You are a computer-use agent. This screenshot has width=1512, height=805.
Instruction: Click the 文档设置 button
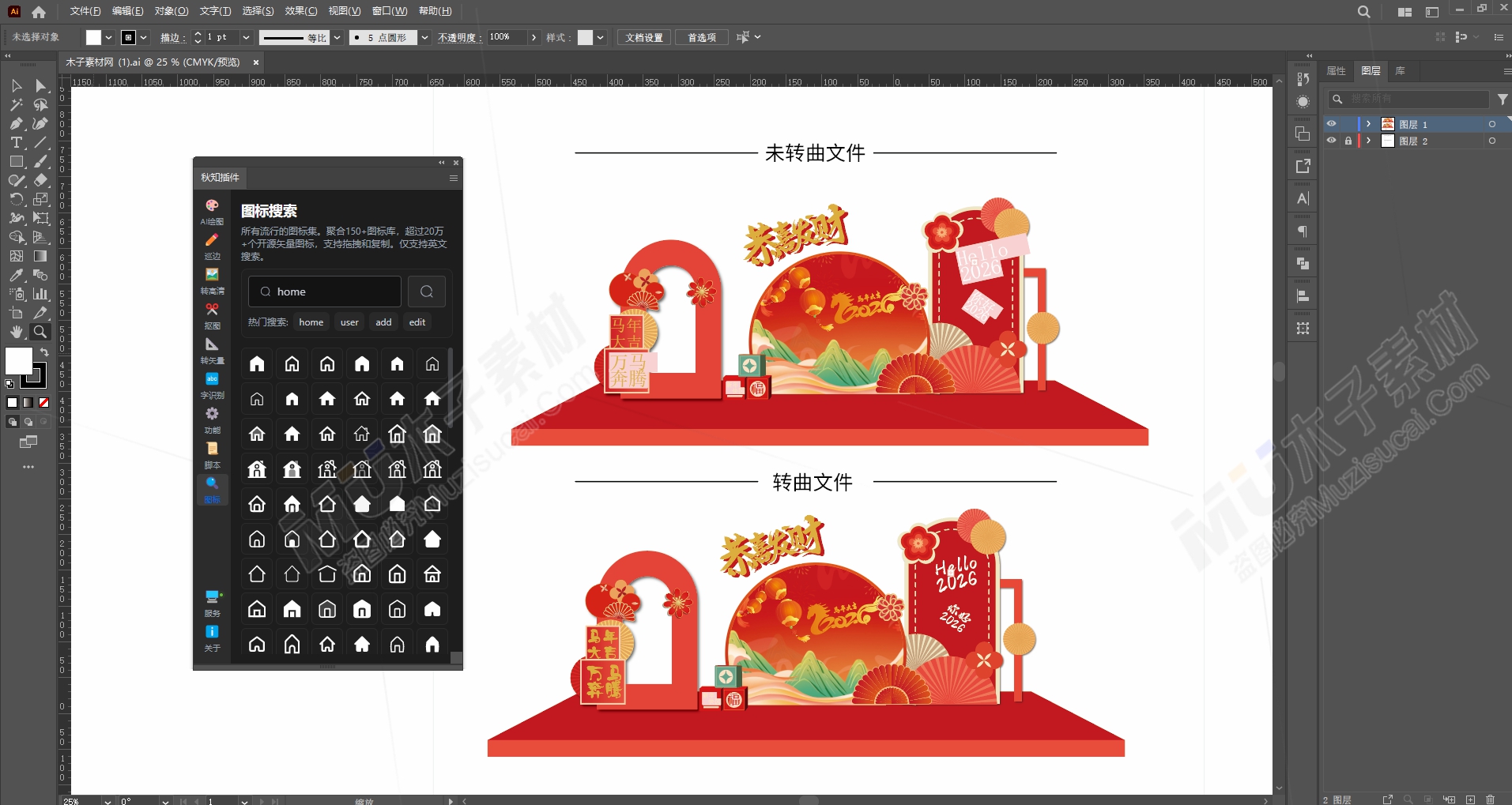pyautogui.click(x=644, y=37)
